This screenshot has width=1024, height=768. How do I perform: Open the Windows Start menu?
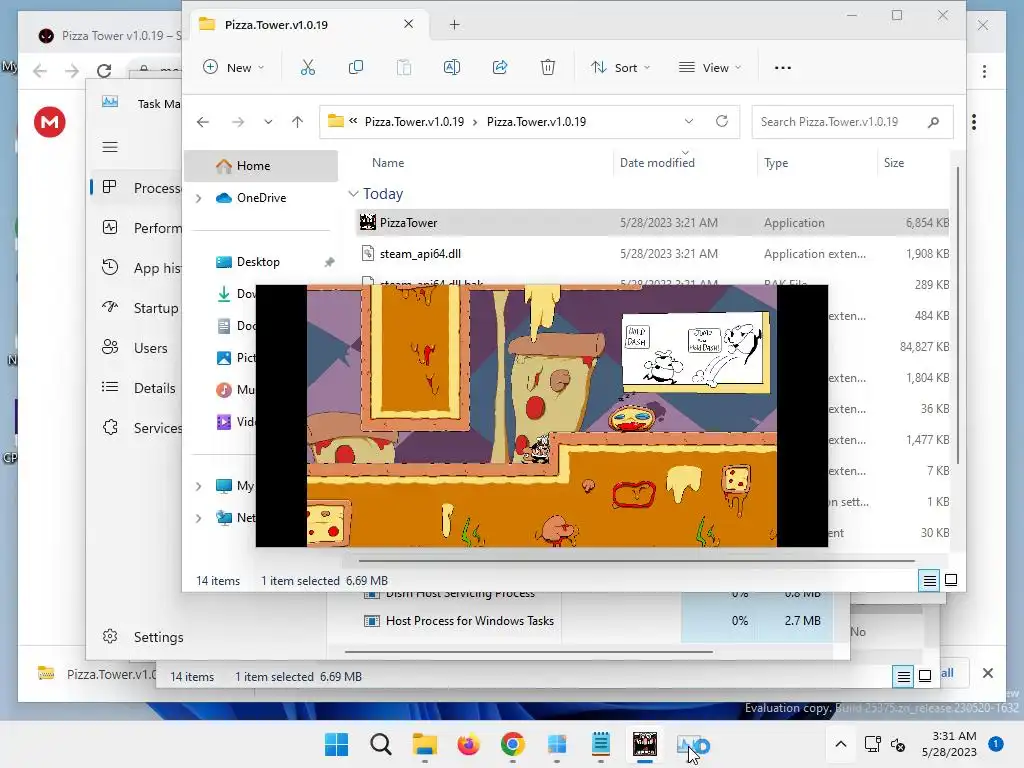tap(337, 744)
